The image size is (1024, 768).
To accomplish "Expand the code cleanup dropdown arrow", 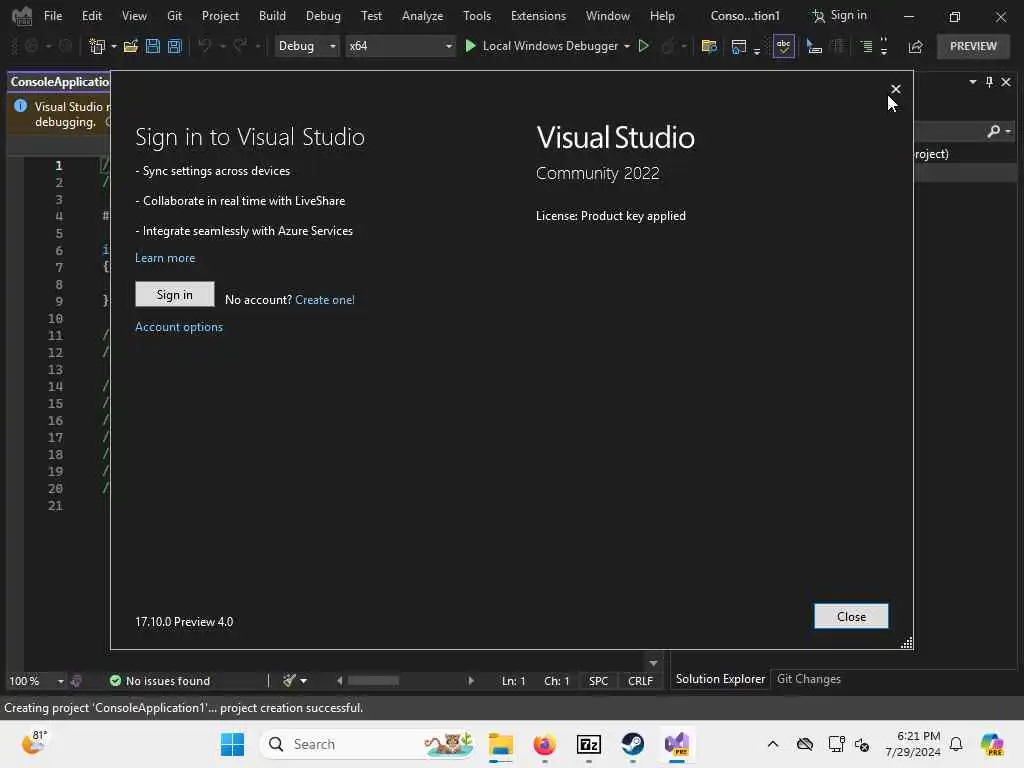I will pos(304,681).
